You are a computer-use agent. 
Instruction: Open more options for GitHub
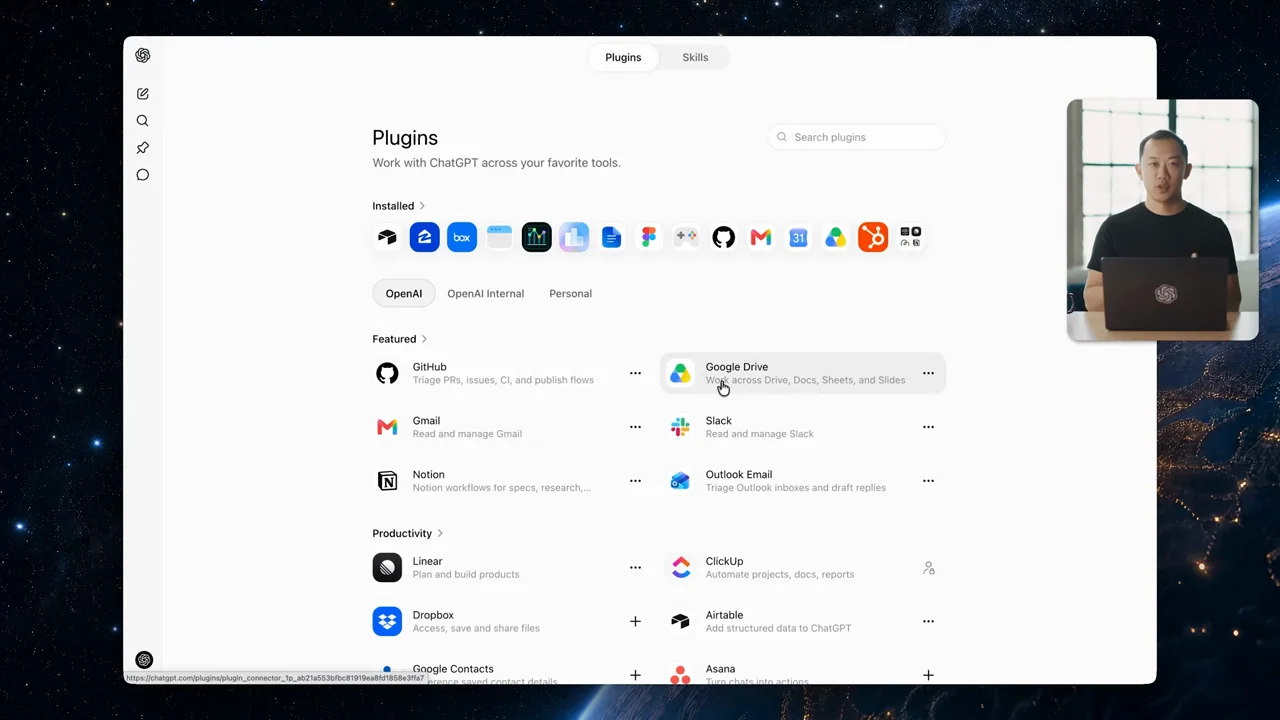[635, 374]
